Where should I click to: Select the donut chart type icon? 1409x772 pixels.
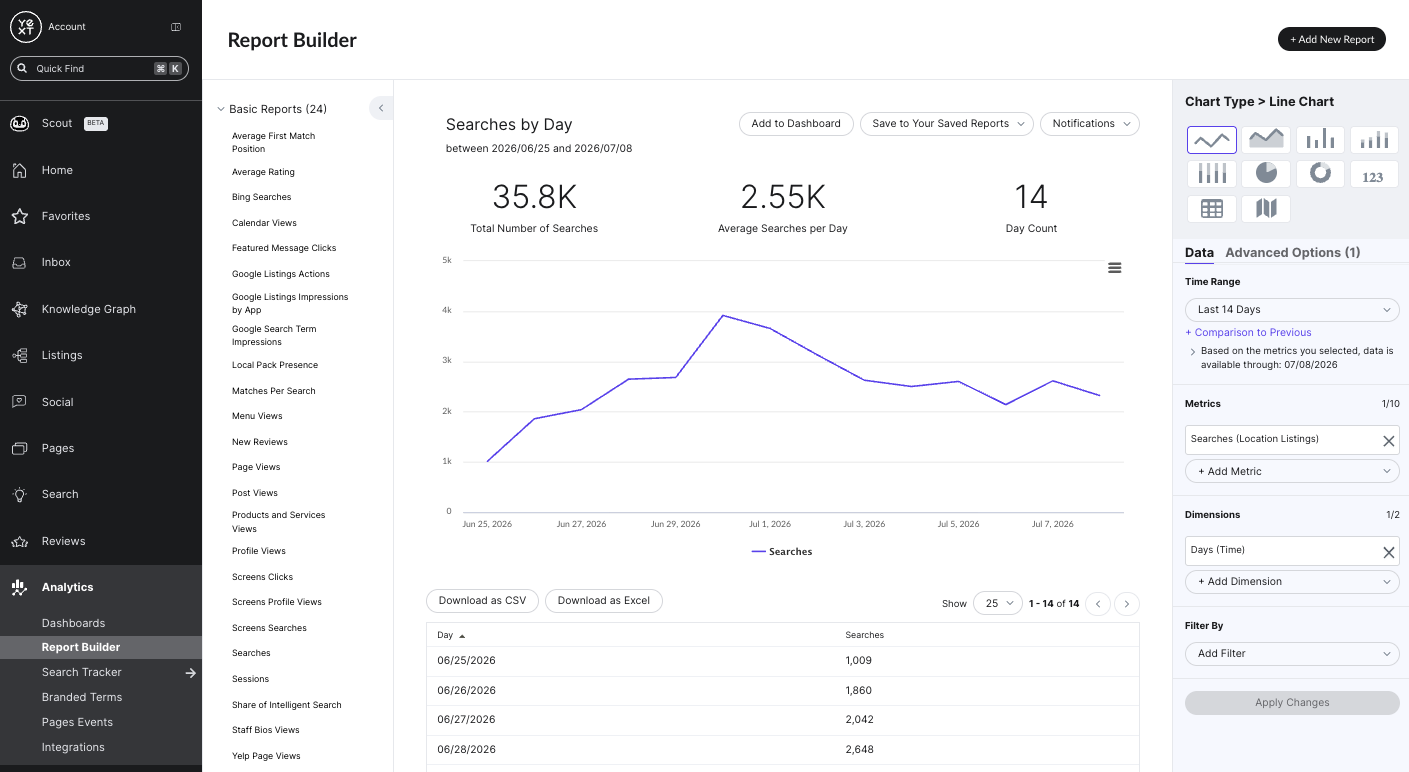point(1320,174)
